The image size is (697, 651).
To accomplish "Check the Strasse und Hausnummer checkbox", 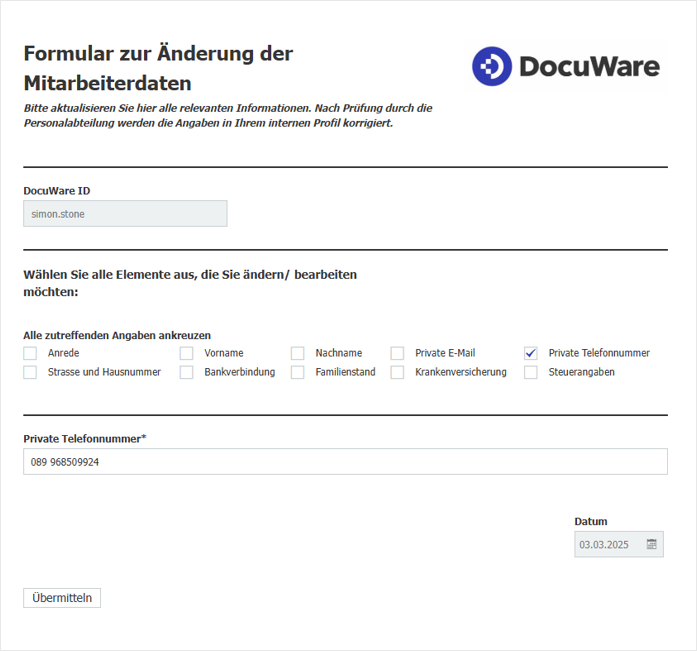I will point(30,372).
